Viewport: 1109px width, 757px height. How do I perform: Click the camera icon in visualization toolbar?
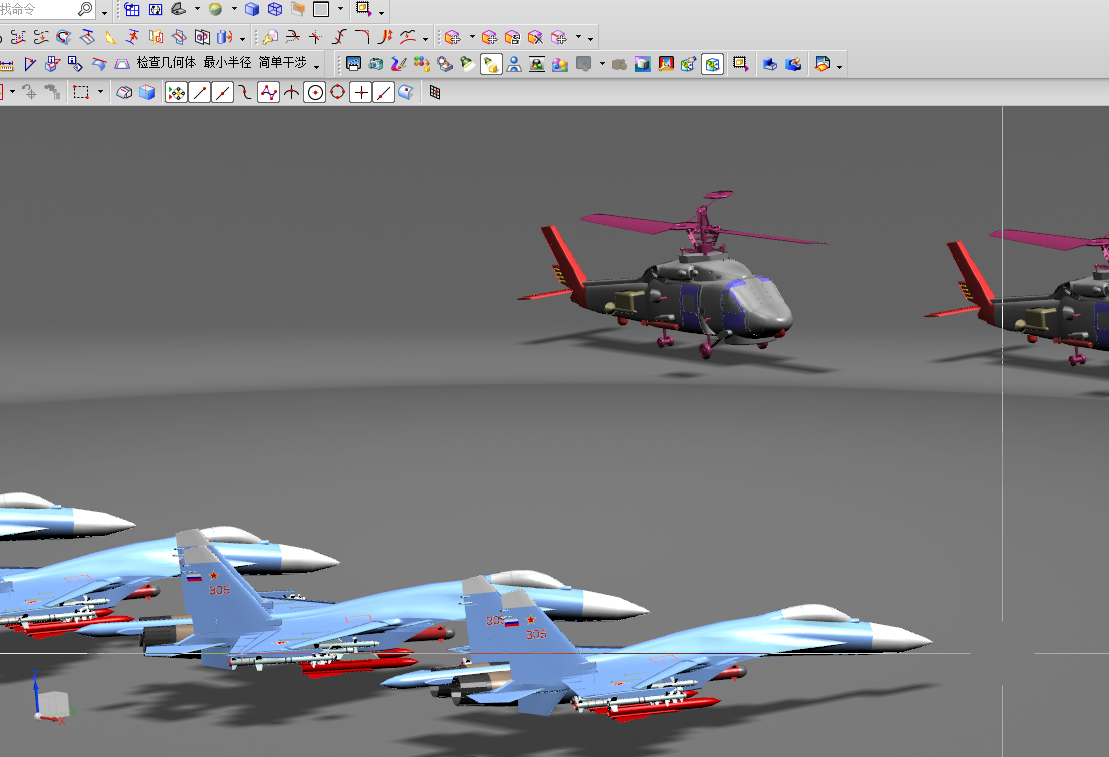[376, 64]
